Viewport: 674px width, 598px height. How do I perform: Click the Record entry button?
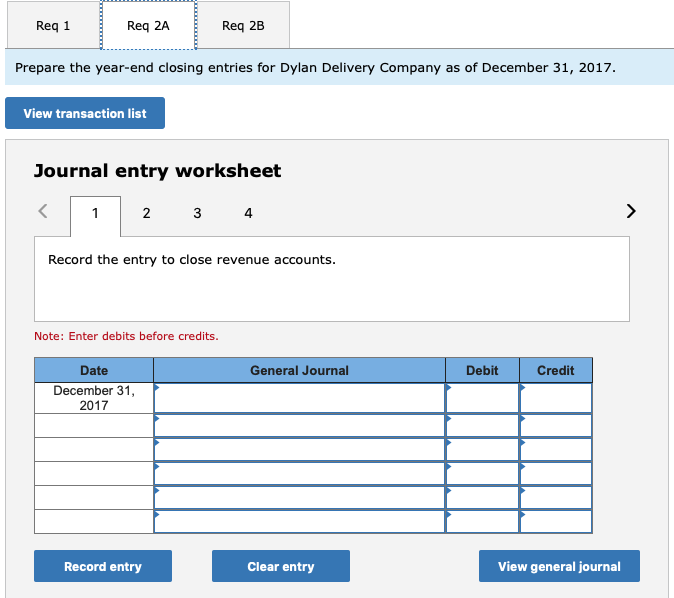[x=103, y=566]
